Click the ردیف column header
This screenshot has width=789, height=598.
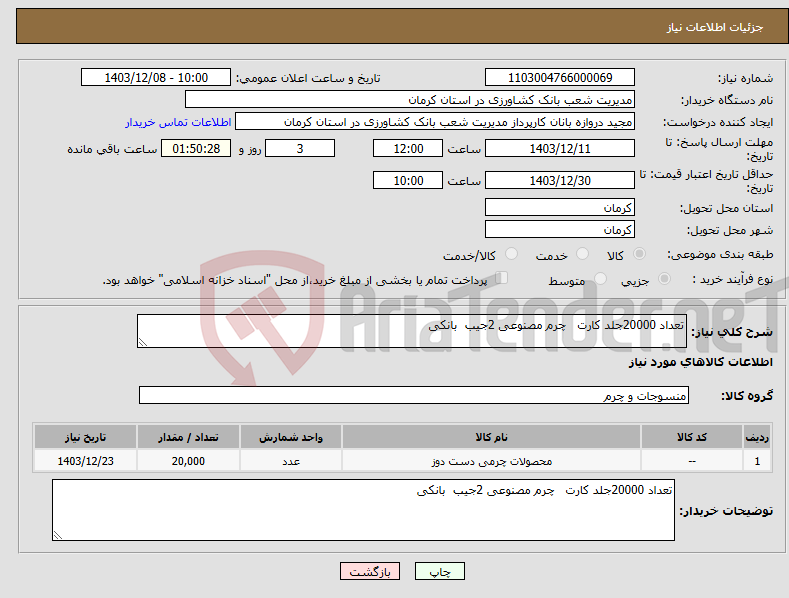pos(757,437)
